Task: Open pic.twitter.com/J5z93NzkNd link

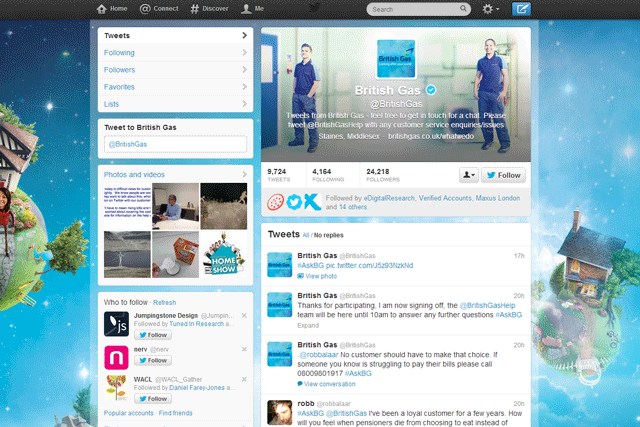Action: pos(369,265)
